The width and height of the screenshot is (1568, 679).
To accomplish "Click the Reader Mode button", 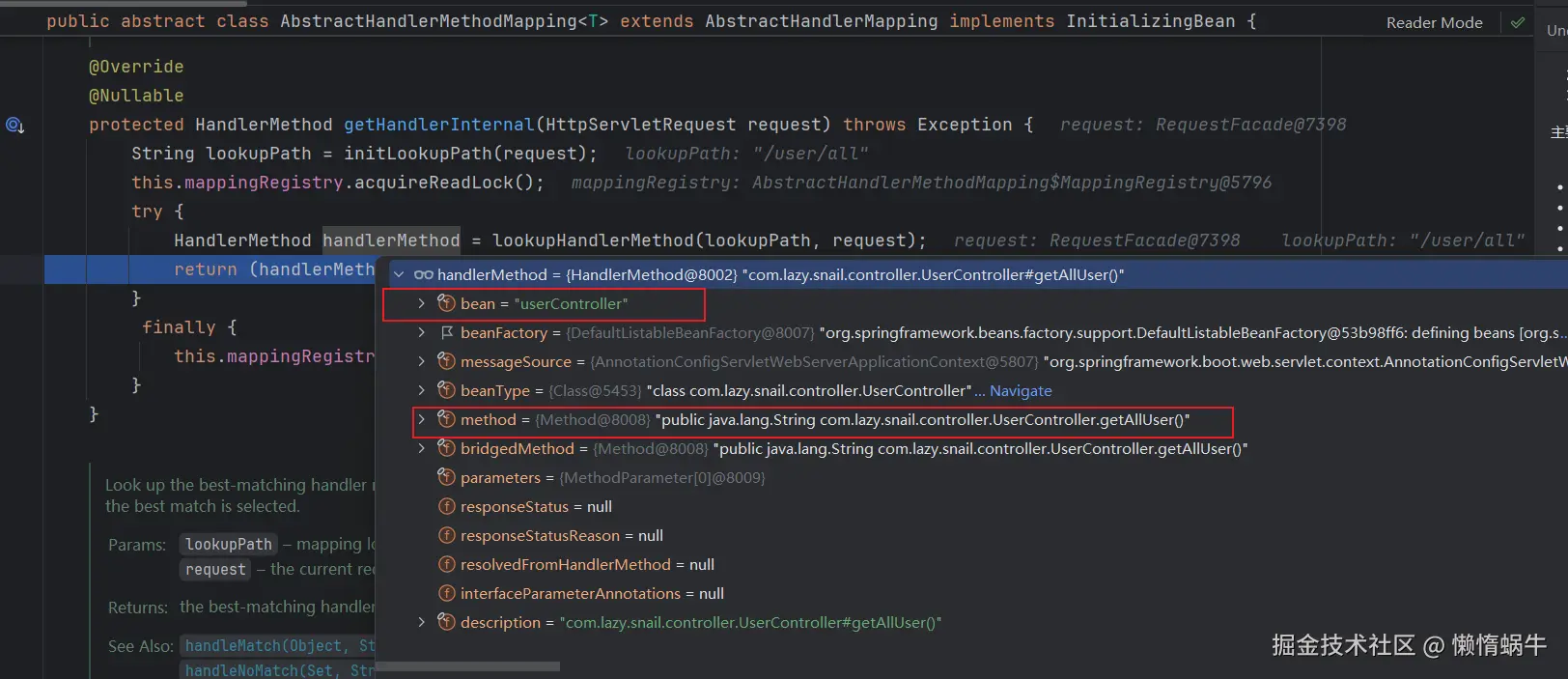I will (x=1434, y=22).
